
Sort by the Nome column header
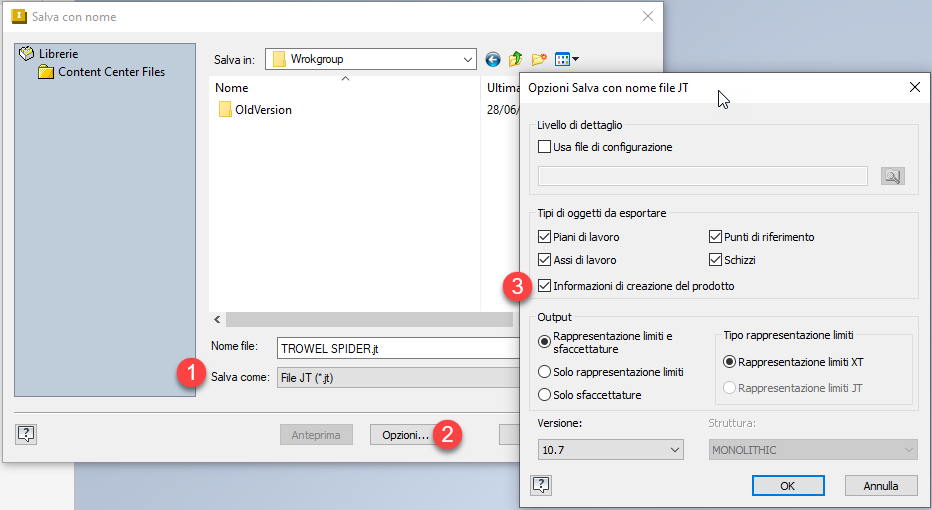click(x=232, y=88)
